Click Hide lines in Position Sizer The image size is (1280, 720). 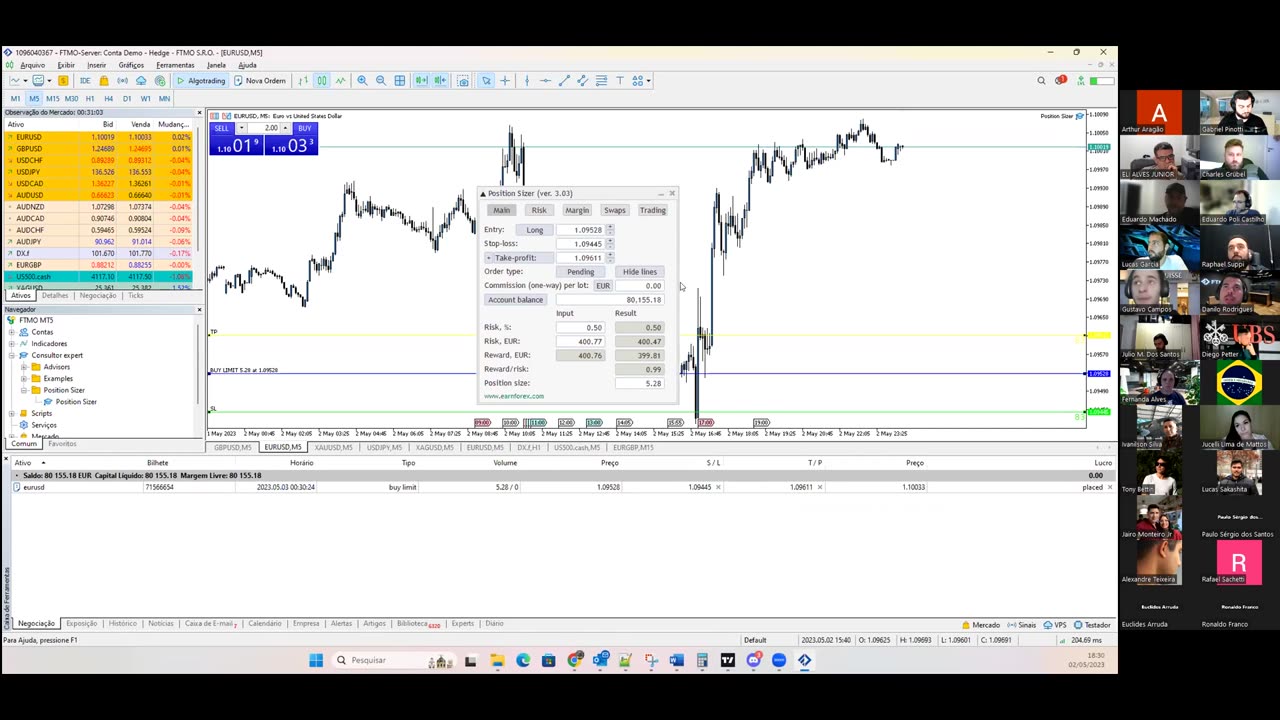pyautogui.click(x=640, y=272)
